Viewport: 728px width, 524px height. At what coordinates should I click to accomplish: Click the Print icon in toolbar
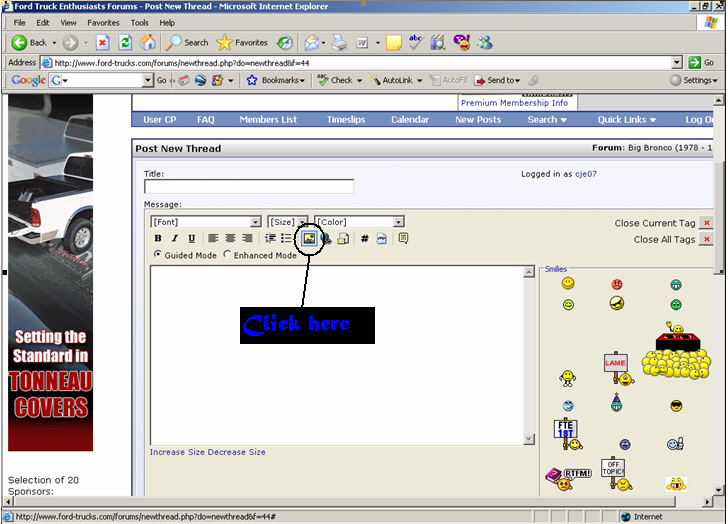[339, 43]
